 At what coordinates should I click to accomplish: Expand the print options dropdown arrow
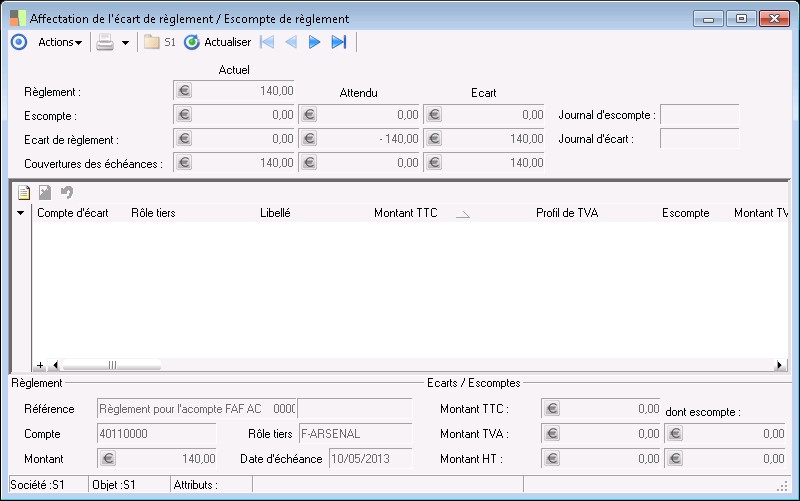(x=125, y=42)
